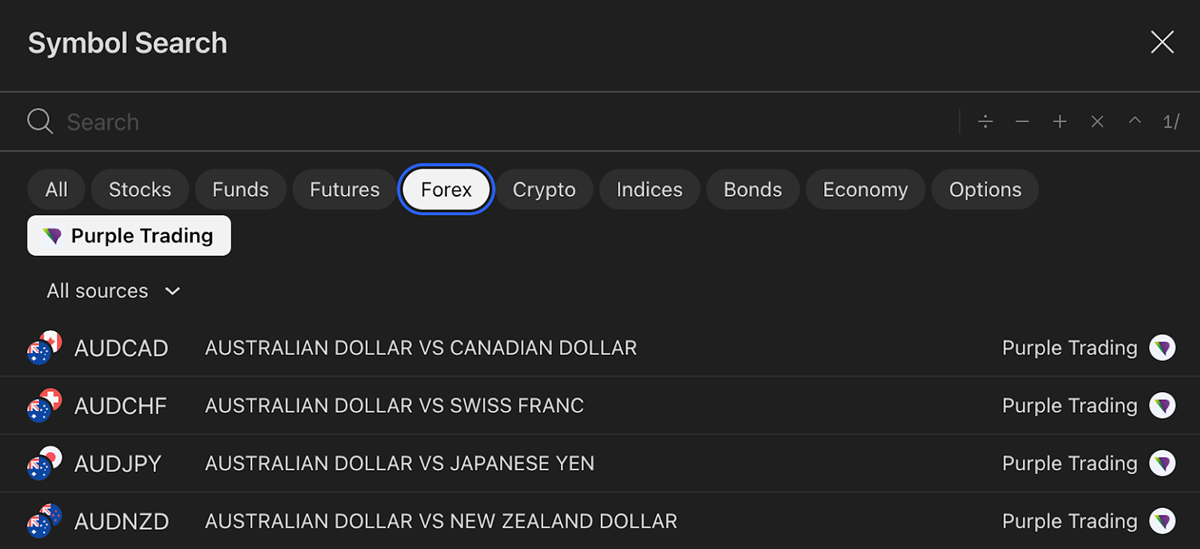Insert the plus operator symbol
The width and height of the screenshot is (1200, 549).
1060,122
